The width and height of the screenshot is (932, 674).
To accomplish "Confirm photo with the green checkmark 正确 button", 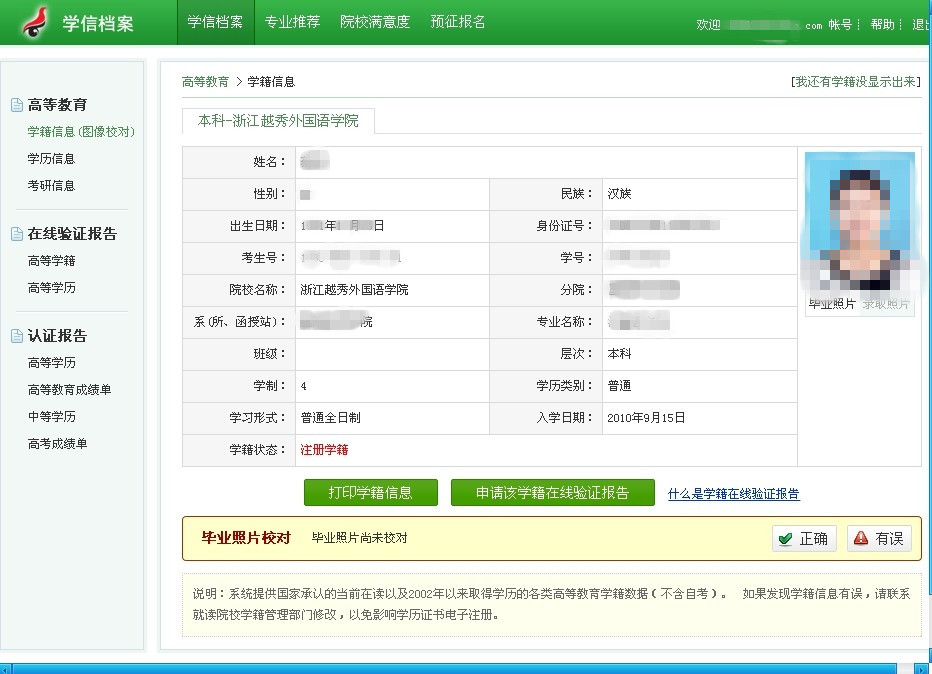I will coord(804,538).
